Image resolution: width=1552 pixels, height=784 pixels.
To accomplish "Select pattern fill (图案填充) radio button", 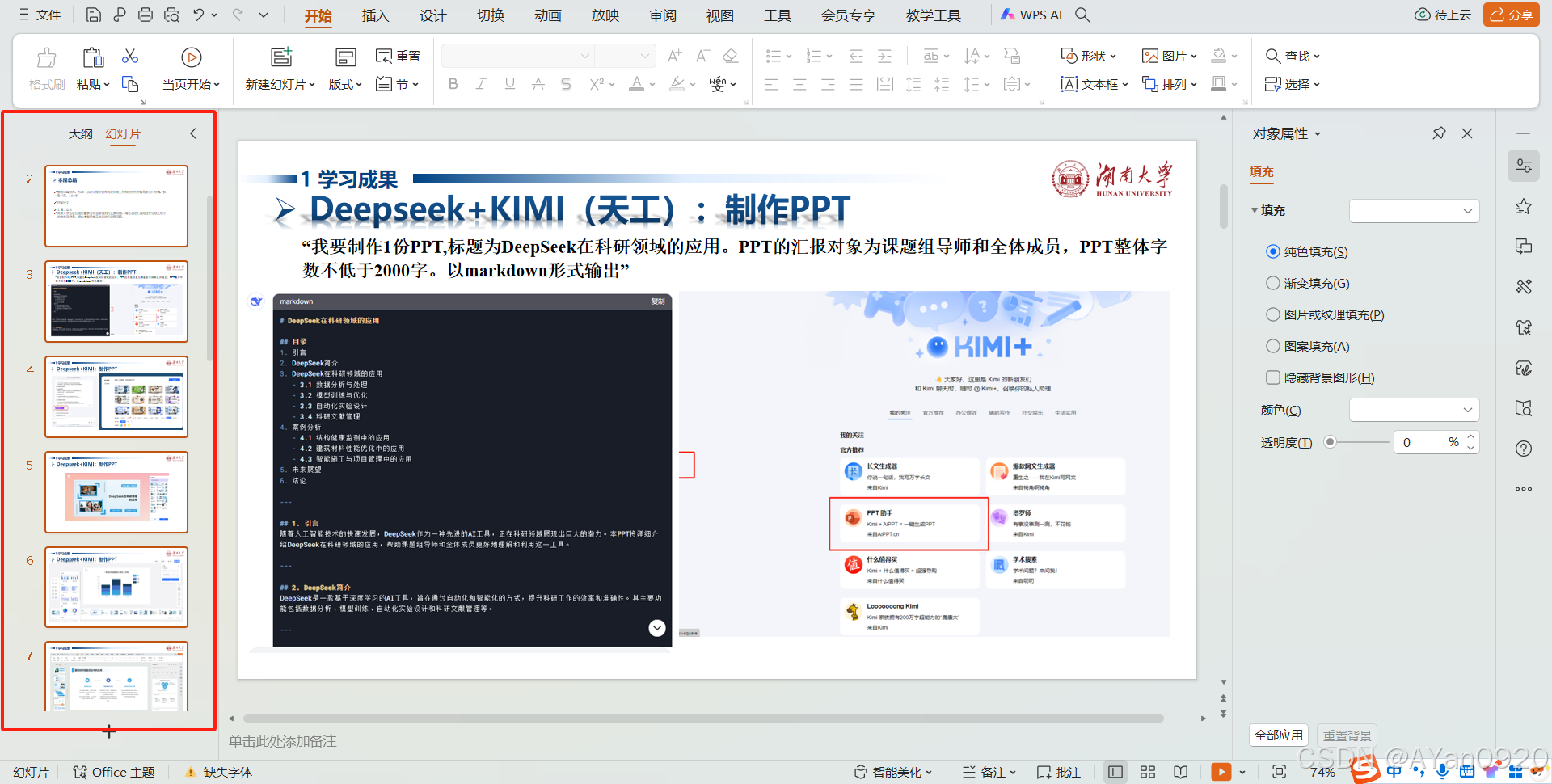I will 1273,346.
